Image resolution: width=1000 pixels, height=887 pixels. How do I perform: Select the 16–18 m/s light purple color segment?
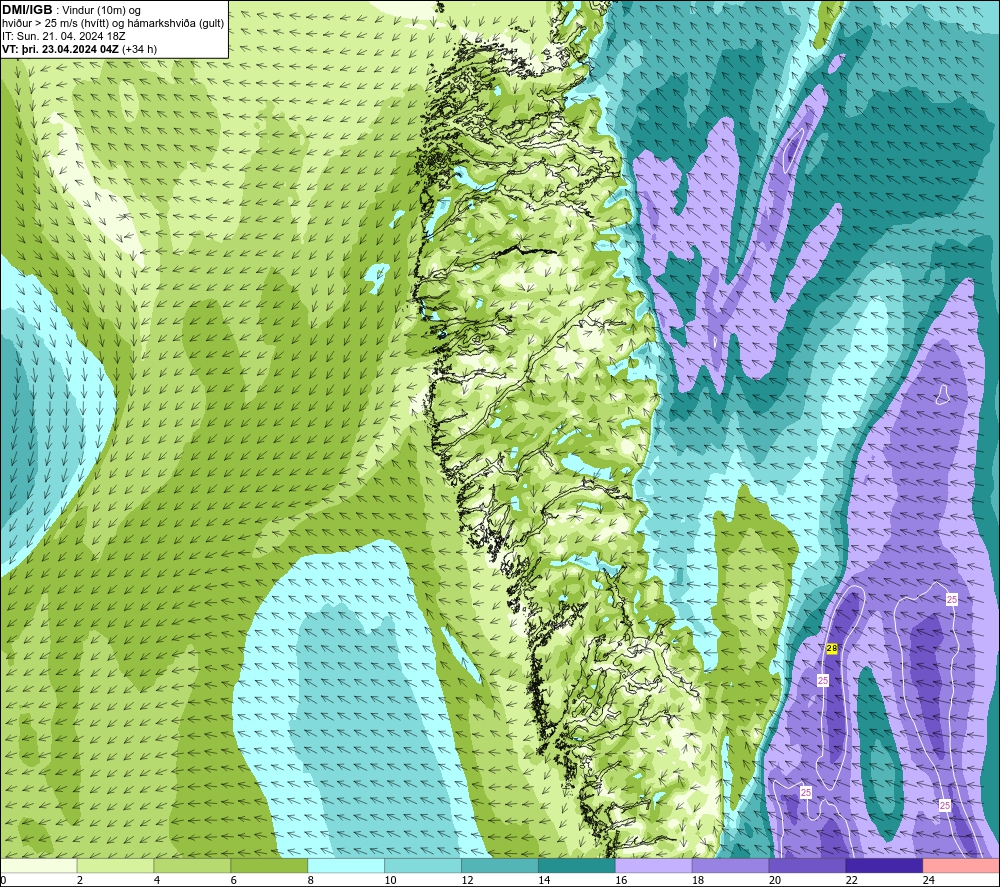point(654,865)
